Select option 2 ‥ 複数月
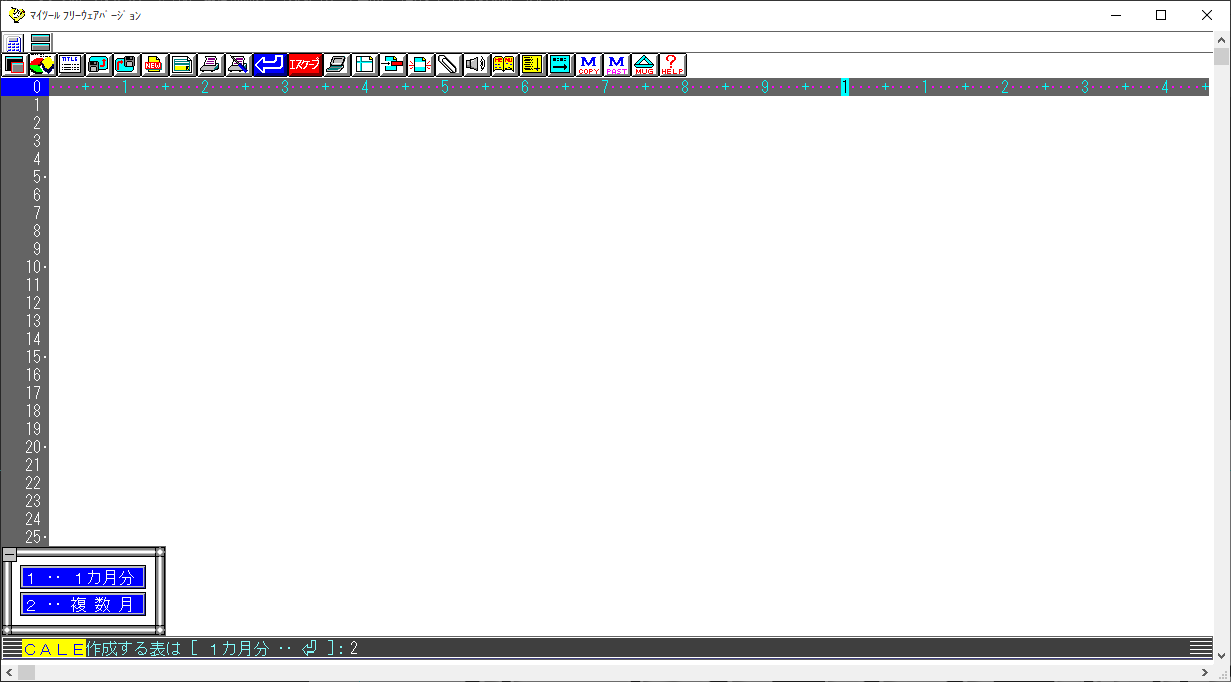 click(x=83, y=604)
